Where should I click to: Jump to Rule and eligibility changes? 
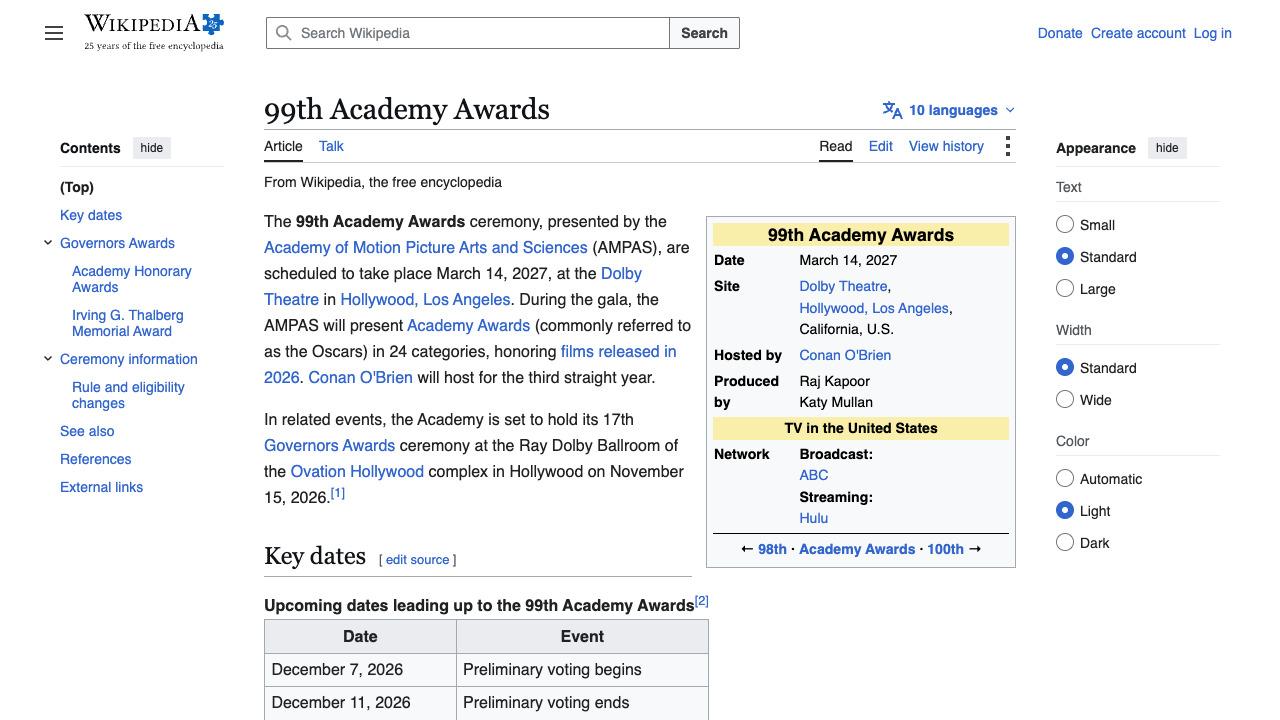tap(128, 395)
